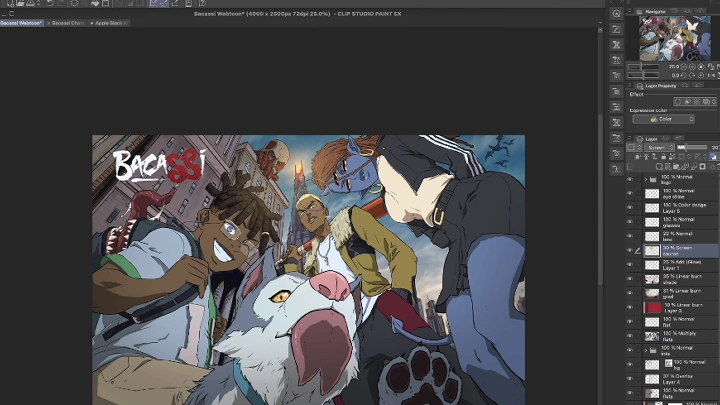Image resolution: width=720 pixels, height=405 pixels.
Task: Click the Navigator zoom out icon
Action: coord(684,67)
